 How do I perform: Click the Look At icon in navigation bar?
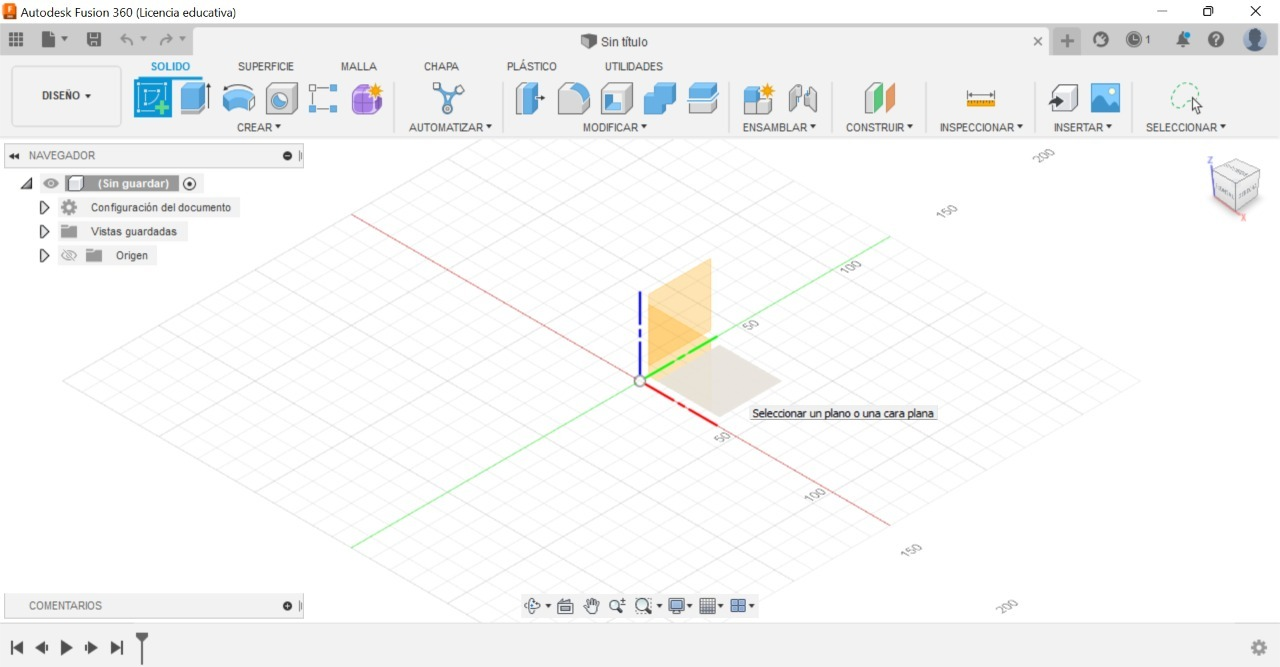point(565,606)
